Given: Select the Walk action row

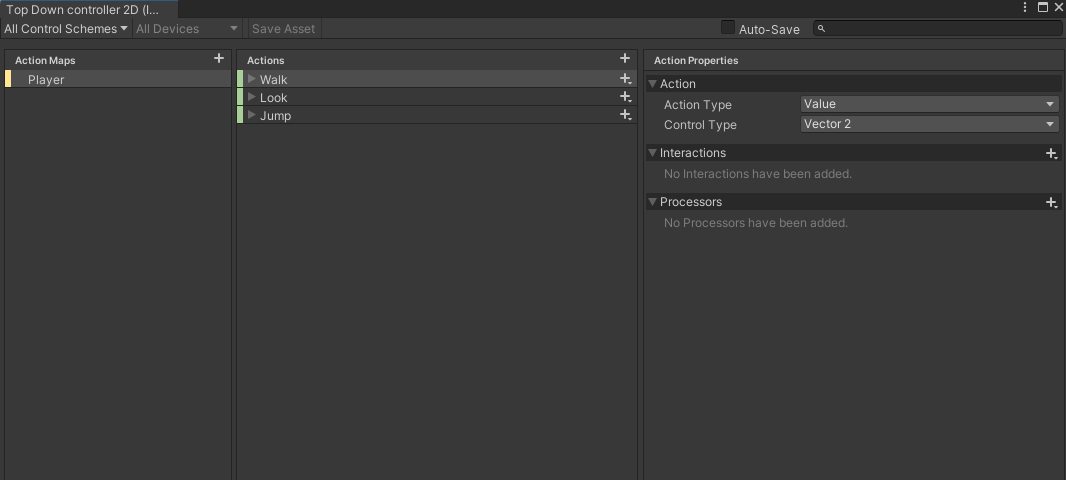Looking at the screenshot, I should [x=436, y=79].
